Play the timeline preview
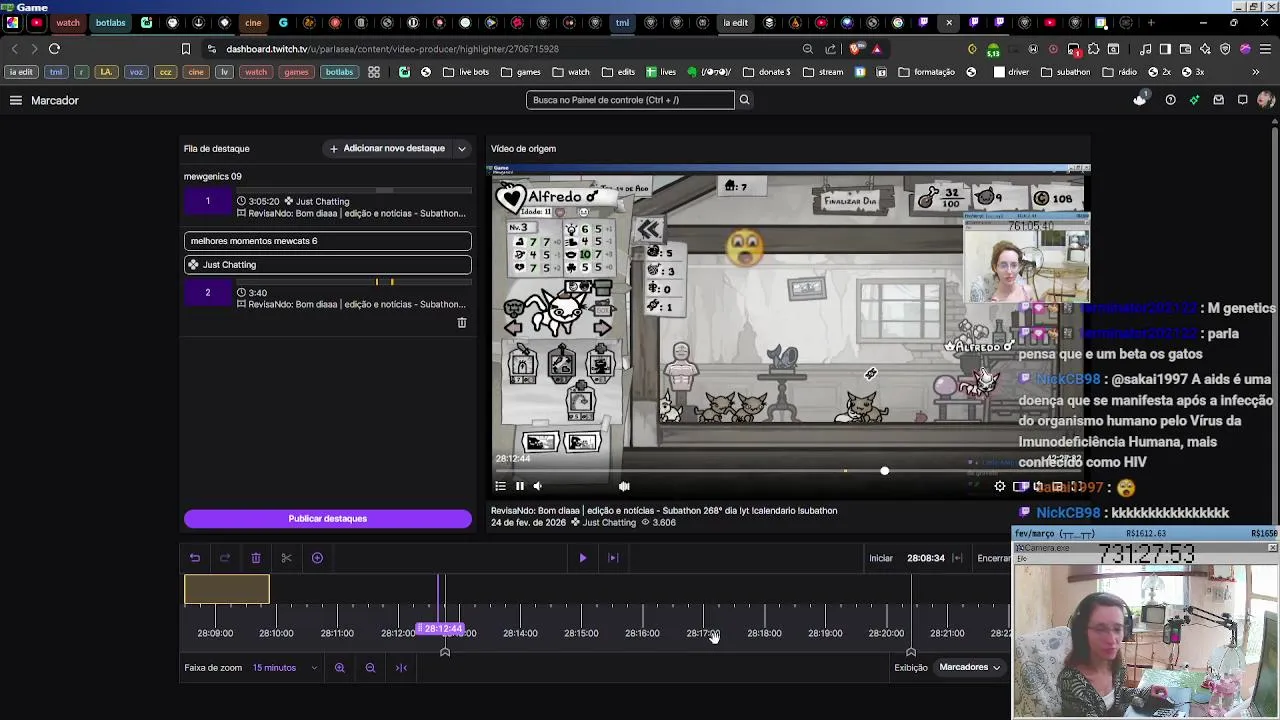Image resolution: width=1280 pixels, height=720 pixels. coord(583,558)
